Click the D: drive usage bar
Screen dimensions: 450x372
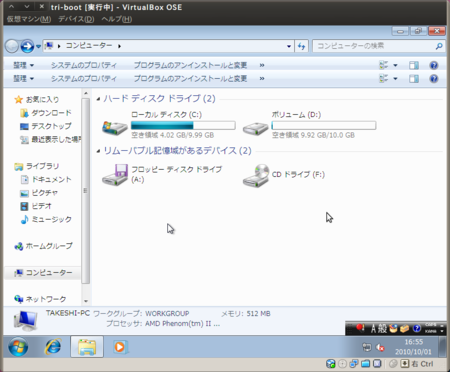324,125
